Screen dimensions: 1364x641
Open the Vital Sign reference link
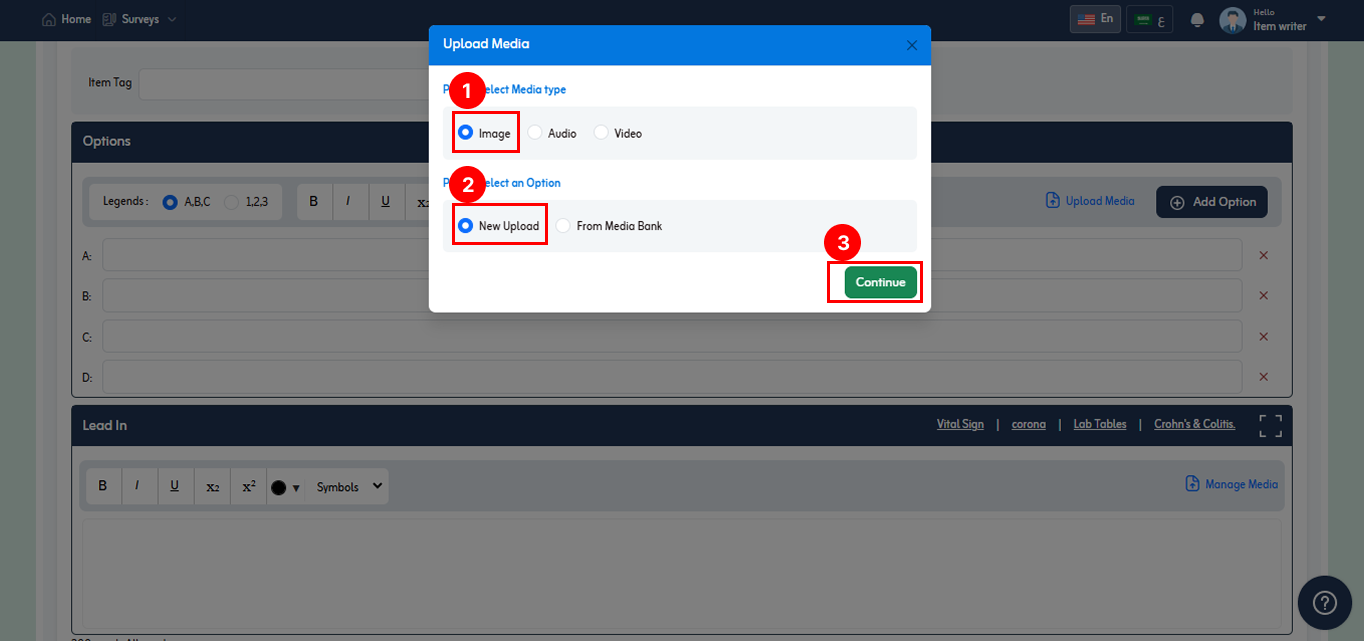click(960, 424)
